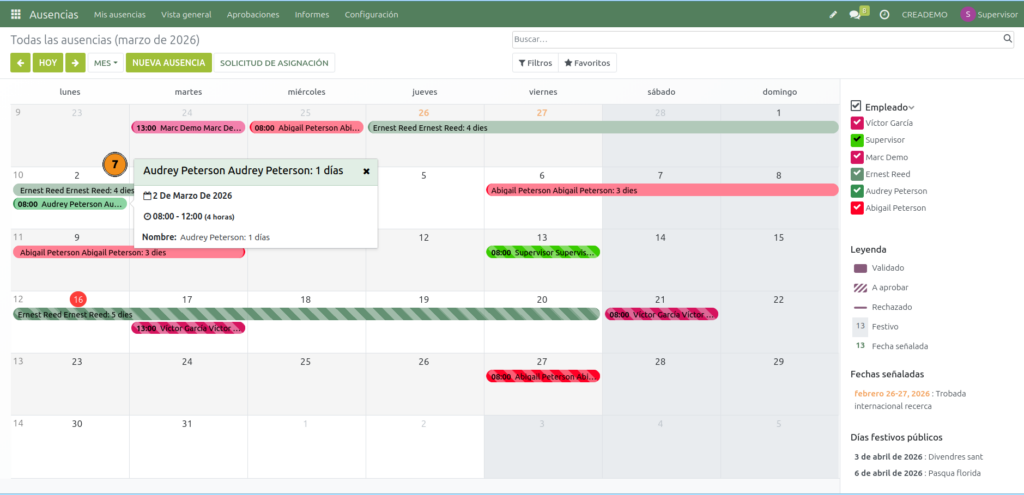This screenshot has height=495, width=1024.
Task: Click the search magnifier icon
Action: (x=1008, y=39)
